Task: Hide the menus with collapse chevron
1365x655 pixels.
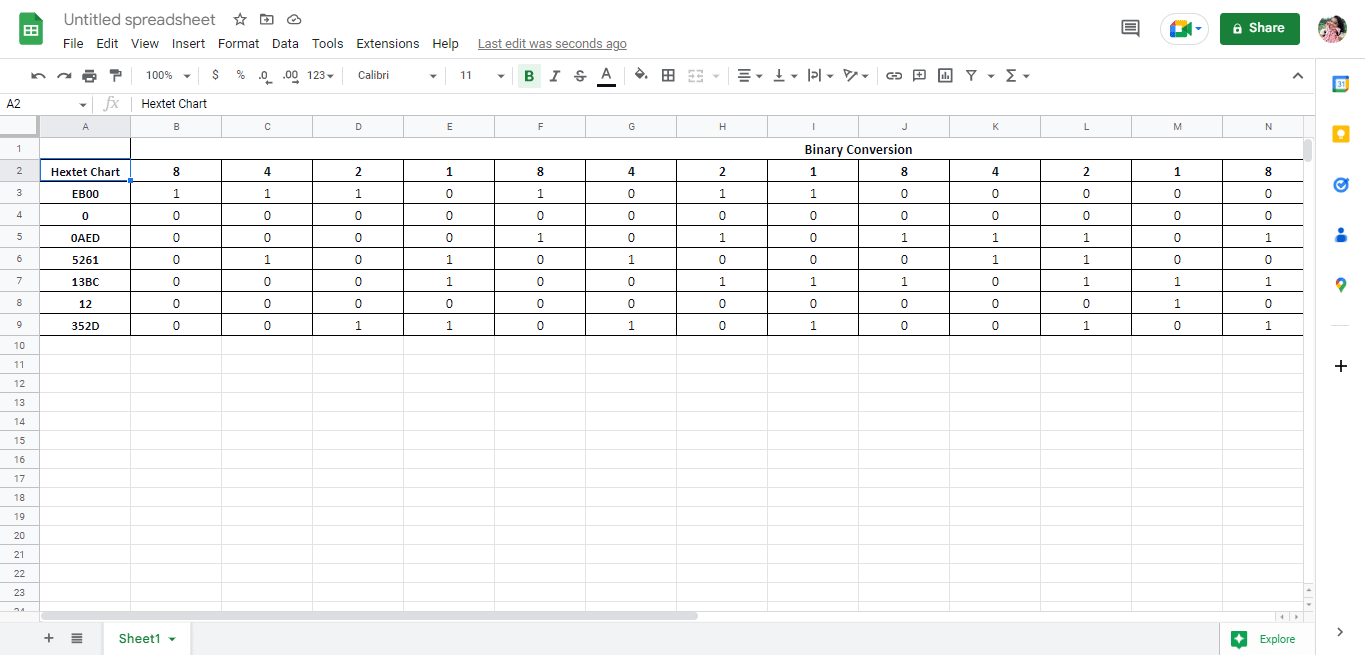Action: 1298,76
